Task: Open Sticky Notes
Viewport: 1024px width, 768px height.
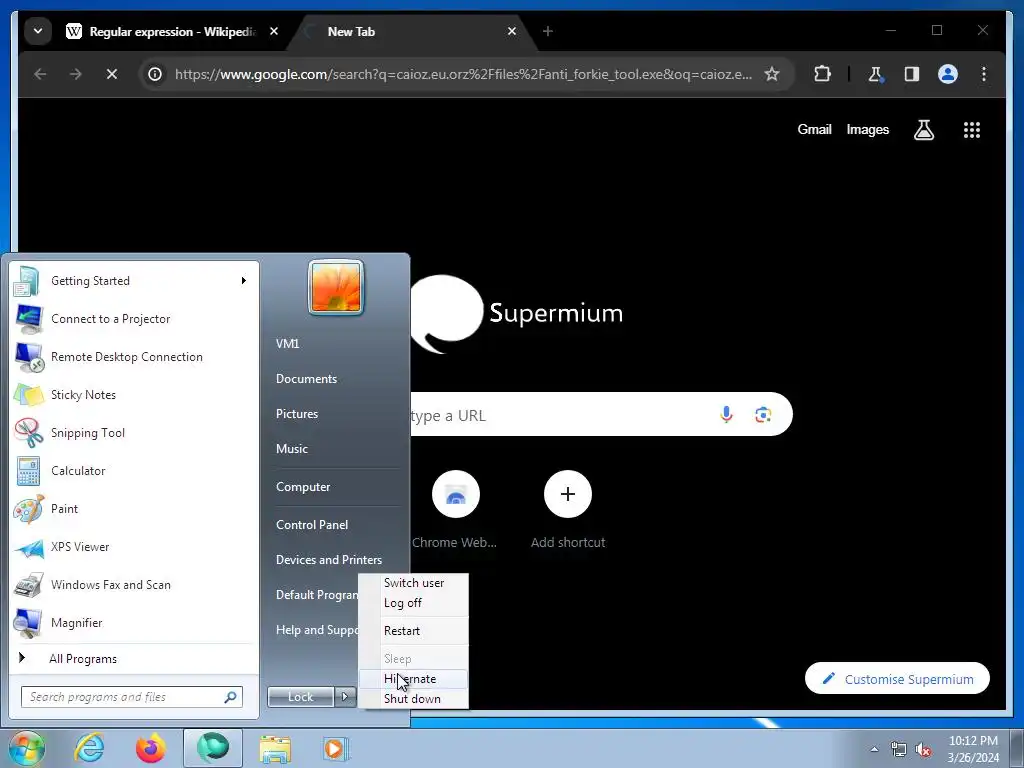Action: (133, 394)
